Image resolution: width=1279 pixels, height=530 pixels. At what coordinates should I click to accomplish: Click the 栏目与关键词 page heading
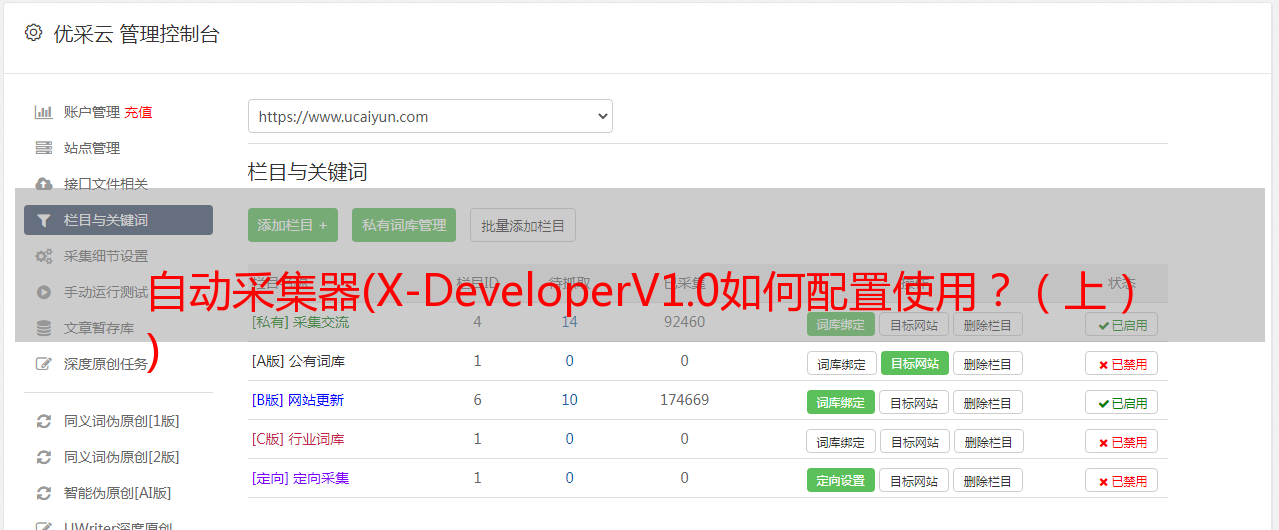[308, 172]
